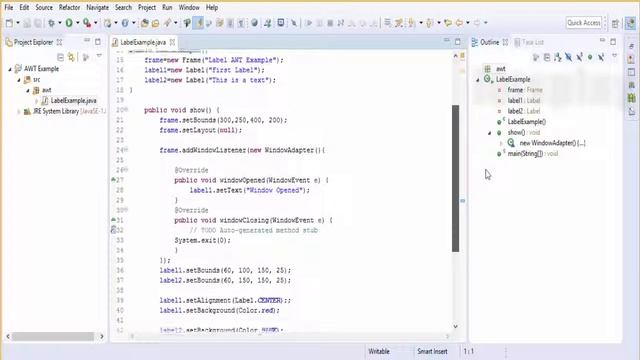
Task: Toggle Hide Static members in Outline
Action: [x=579, y=58]
